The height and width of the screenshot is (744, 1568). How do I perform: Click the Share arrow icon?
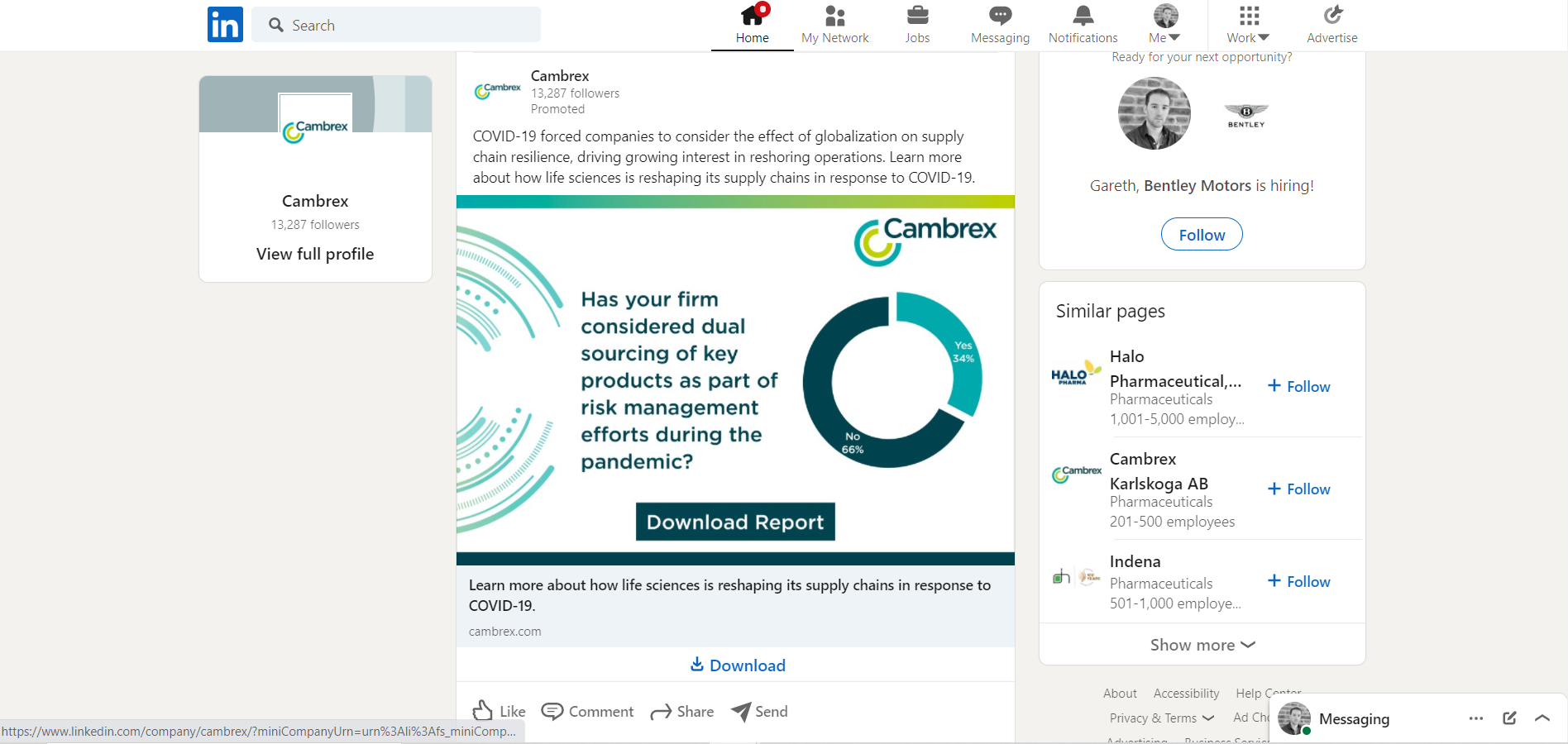coord(661,712)
